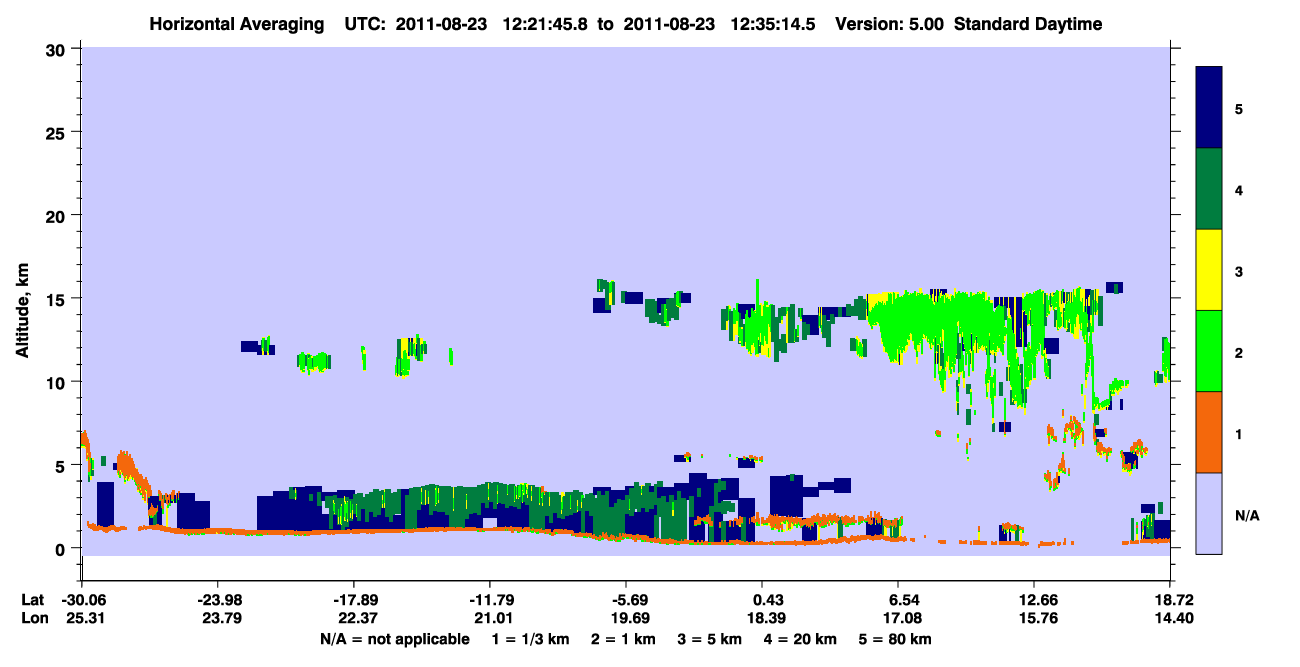Click 'Standard Daytime' in the title
Screen dimensions: 1300x667
(1028, 24)
